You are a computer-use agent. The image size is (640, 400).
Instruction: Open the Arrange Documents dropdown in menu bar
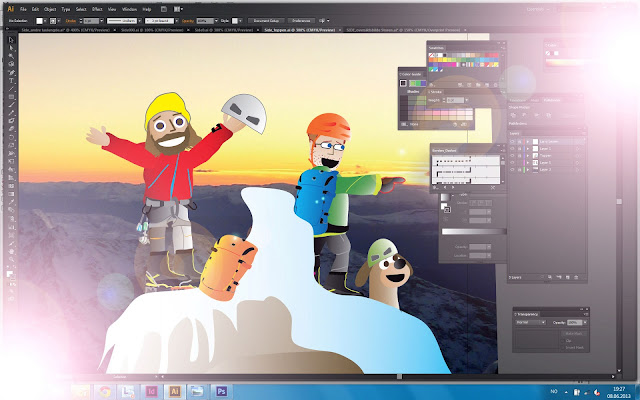tap(178, 9)
